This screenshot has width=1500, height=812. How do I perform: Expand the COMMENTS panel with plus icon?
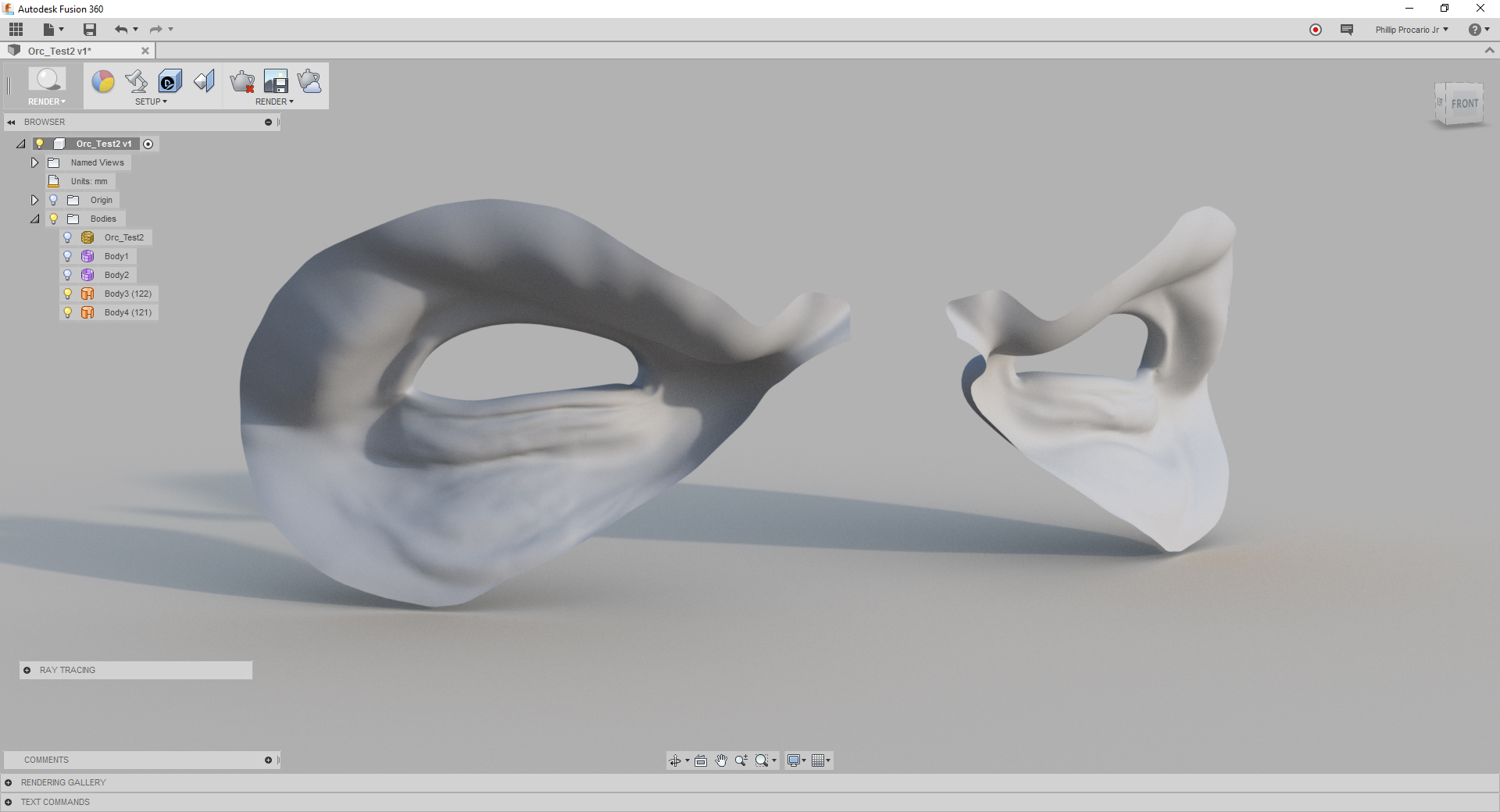268,760
